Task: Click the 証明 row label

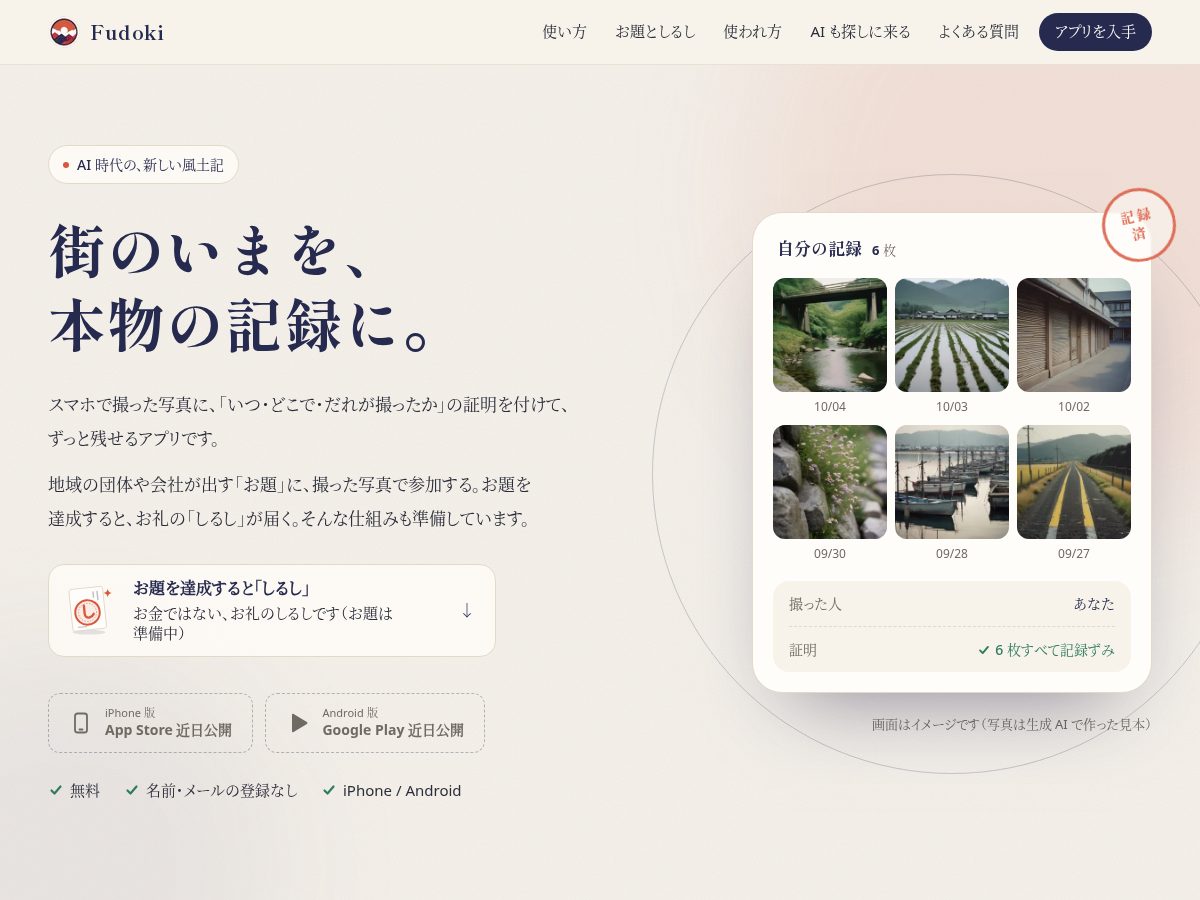Action: 803,650
